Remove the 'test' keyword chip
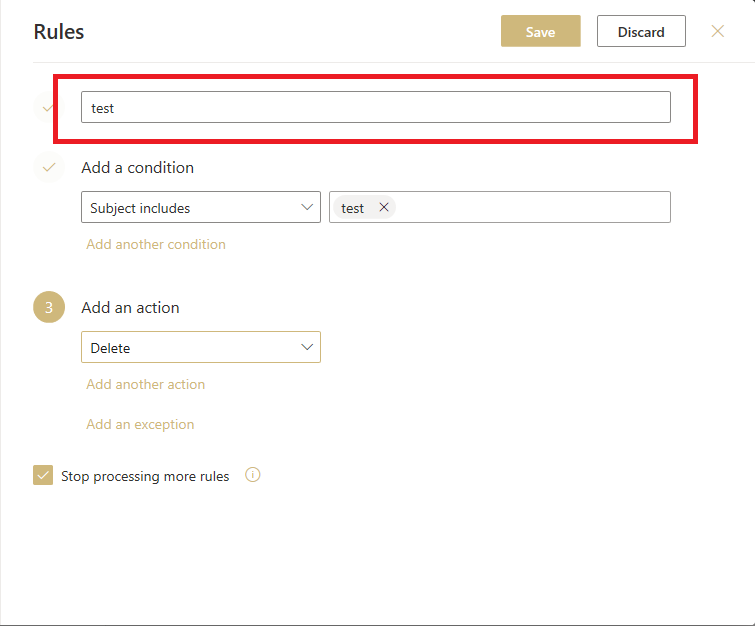 click(384, 207)
